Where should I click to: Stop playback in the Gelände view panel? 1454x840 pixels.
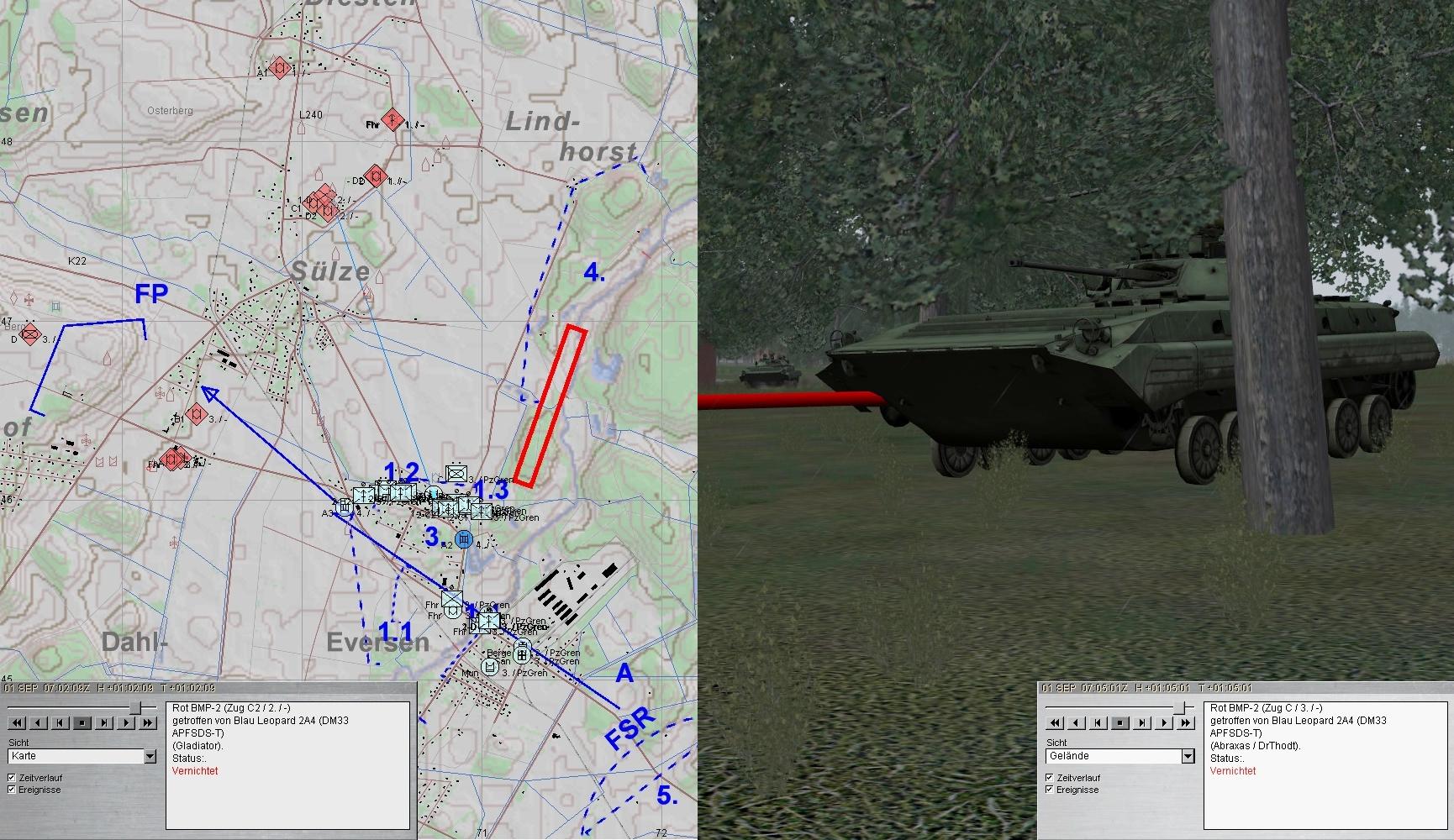(1120, 722)
